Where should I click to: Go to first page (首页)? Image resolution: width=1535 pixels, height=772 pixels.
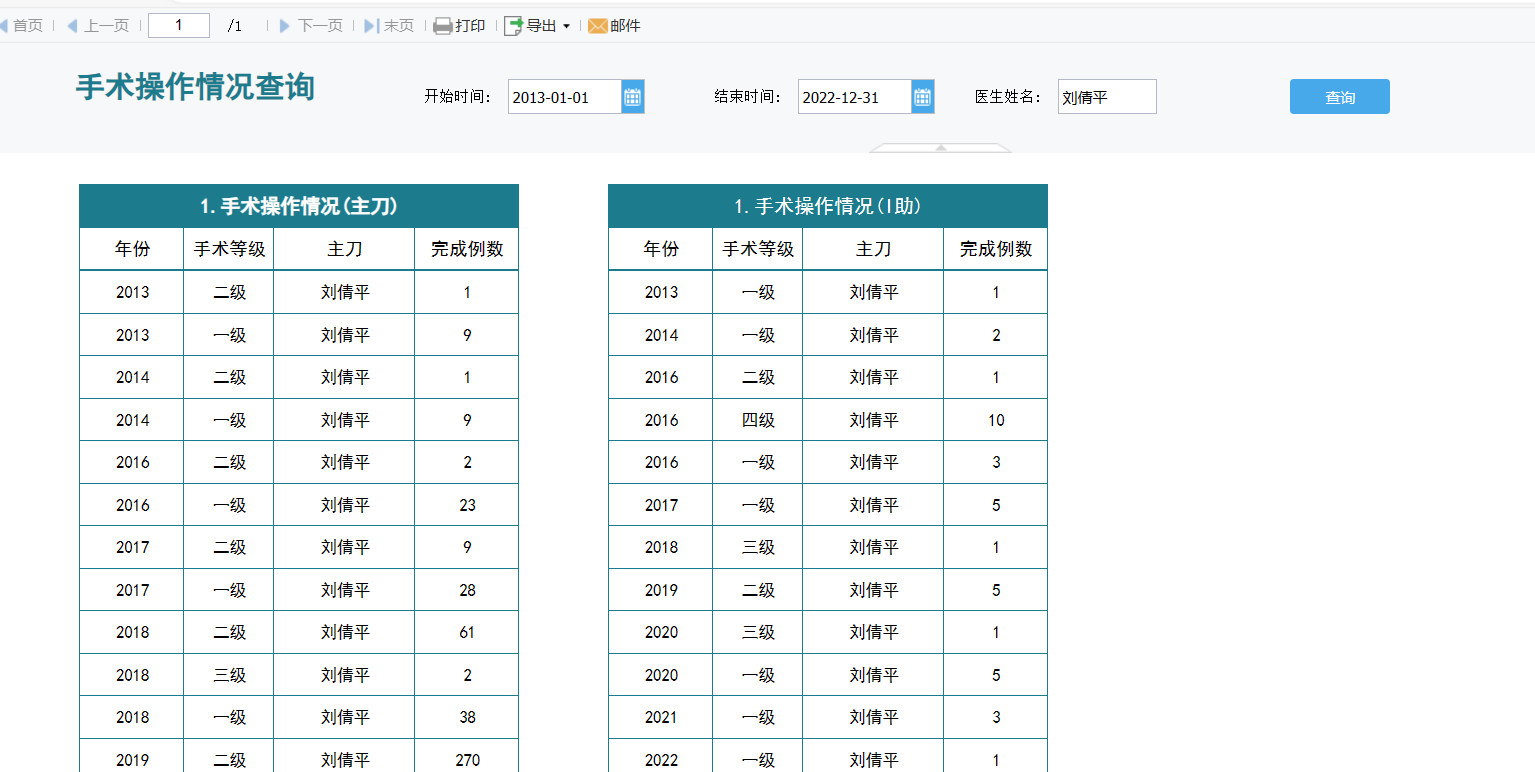tap(22, 26)
